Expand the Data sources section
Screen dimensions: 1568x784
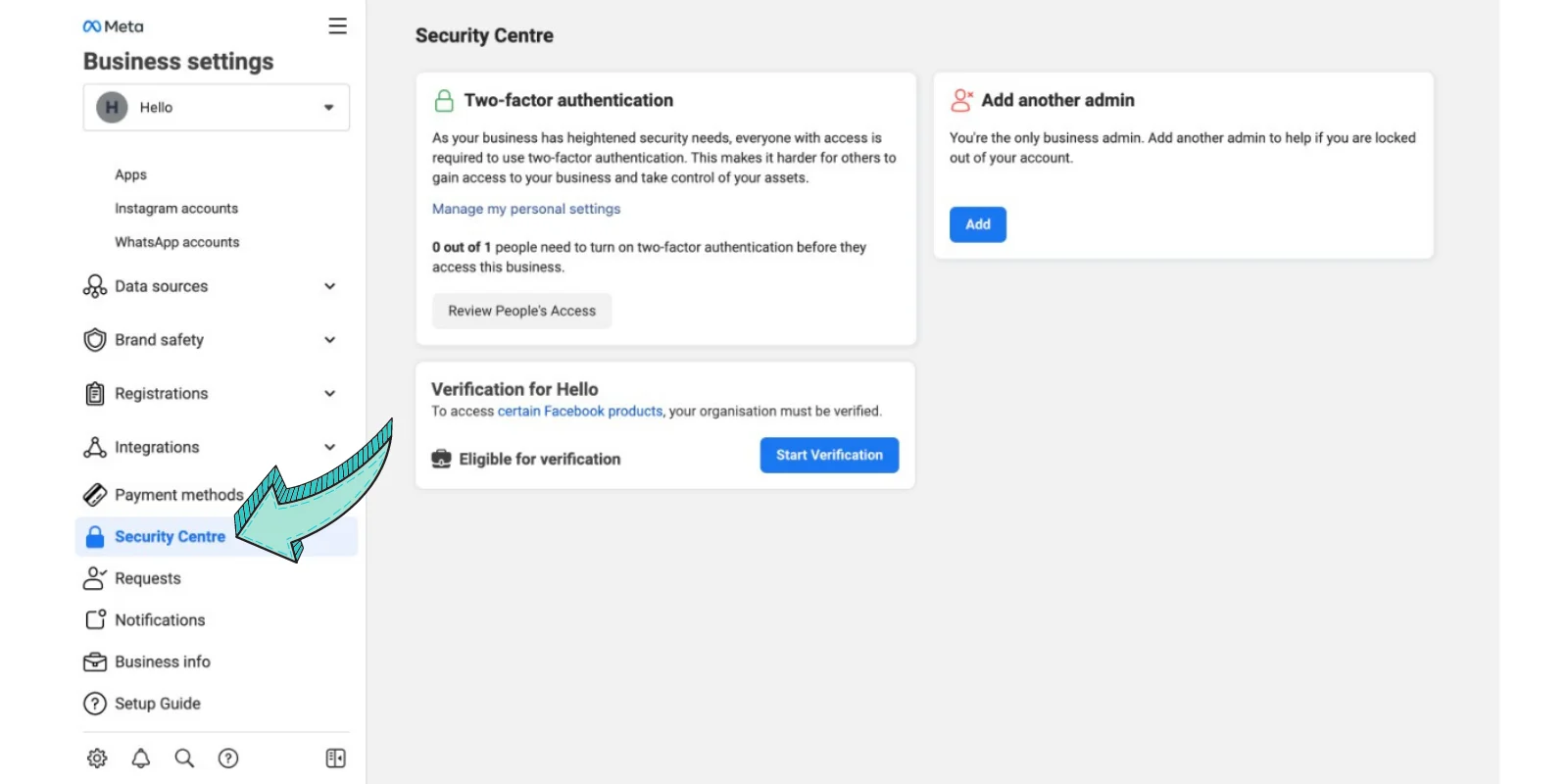pyautogui.click(x=329, y=286)
